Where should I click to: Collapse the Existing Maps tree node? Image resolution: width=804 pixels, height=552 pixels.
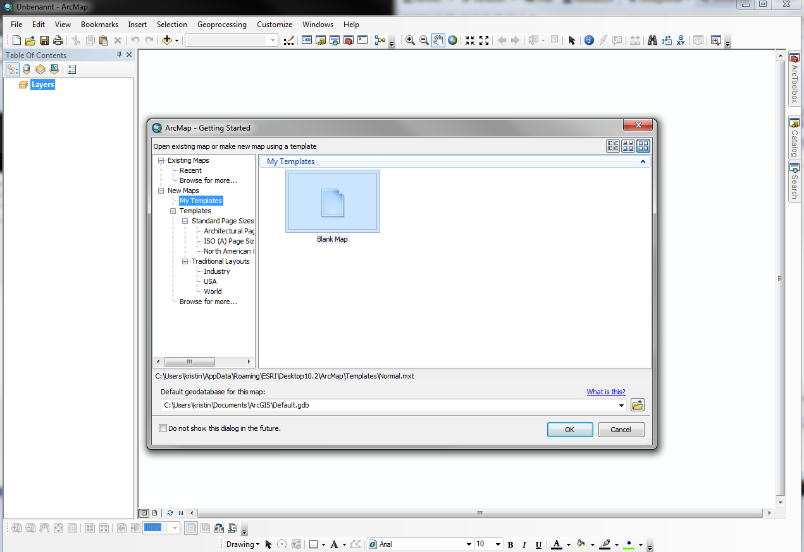tap(161, 160)
